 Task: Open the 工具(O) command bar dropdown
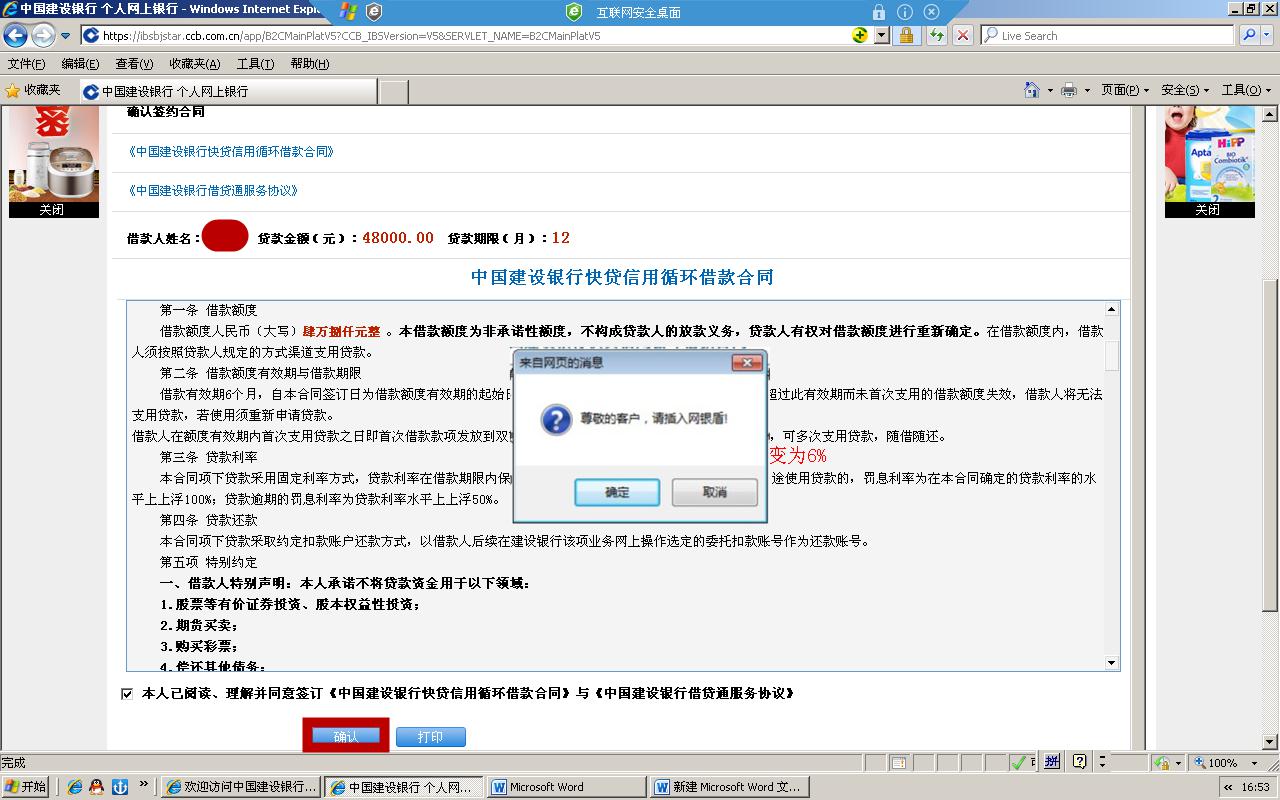click(x=1246, y=90)
